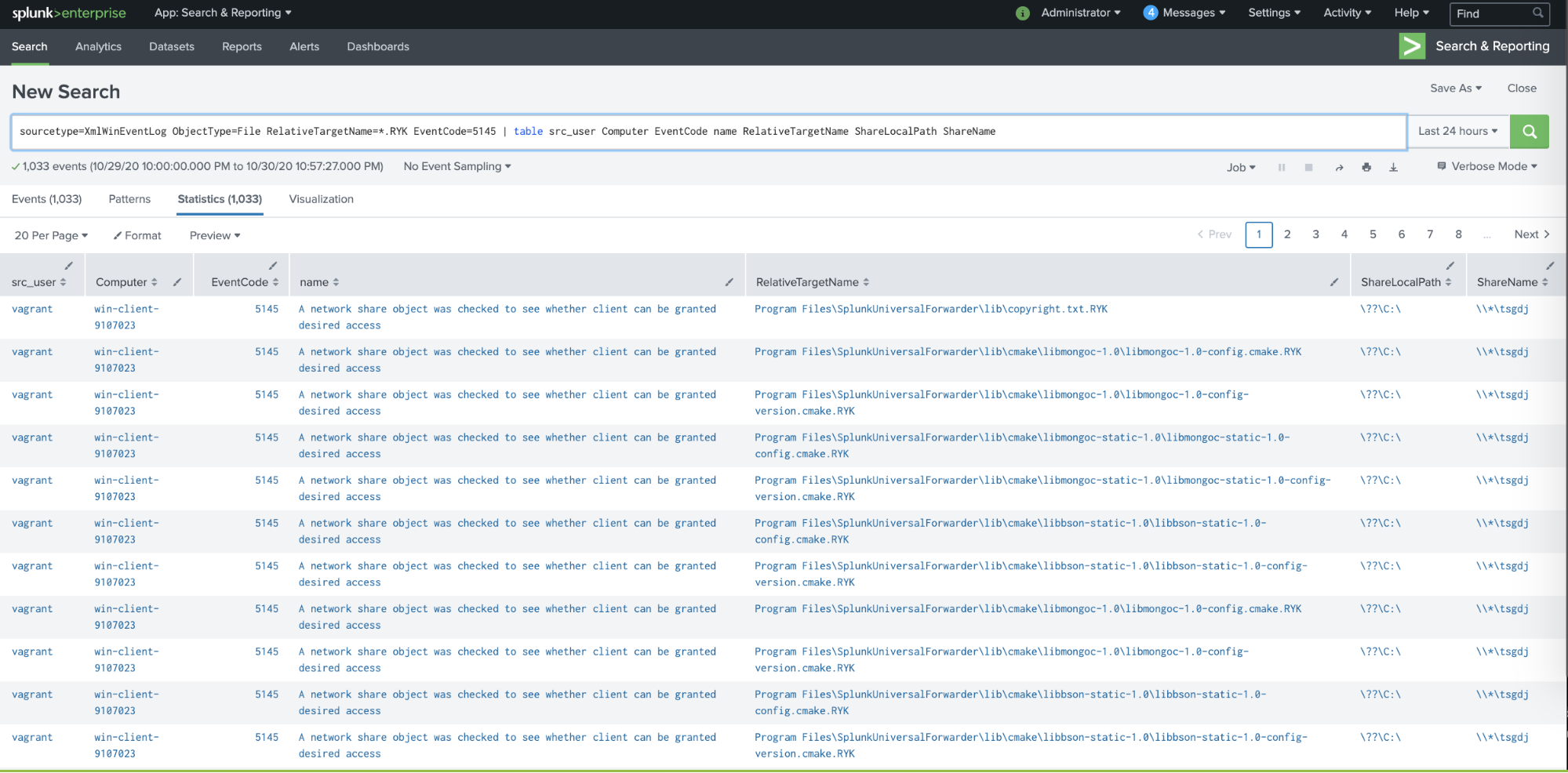Open the Preview dropdown
Screen dimensions: 1568x773
pyautogui.click(x=215, y=235)
